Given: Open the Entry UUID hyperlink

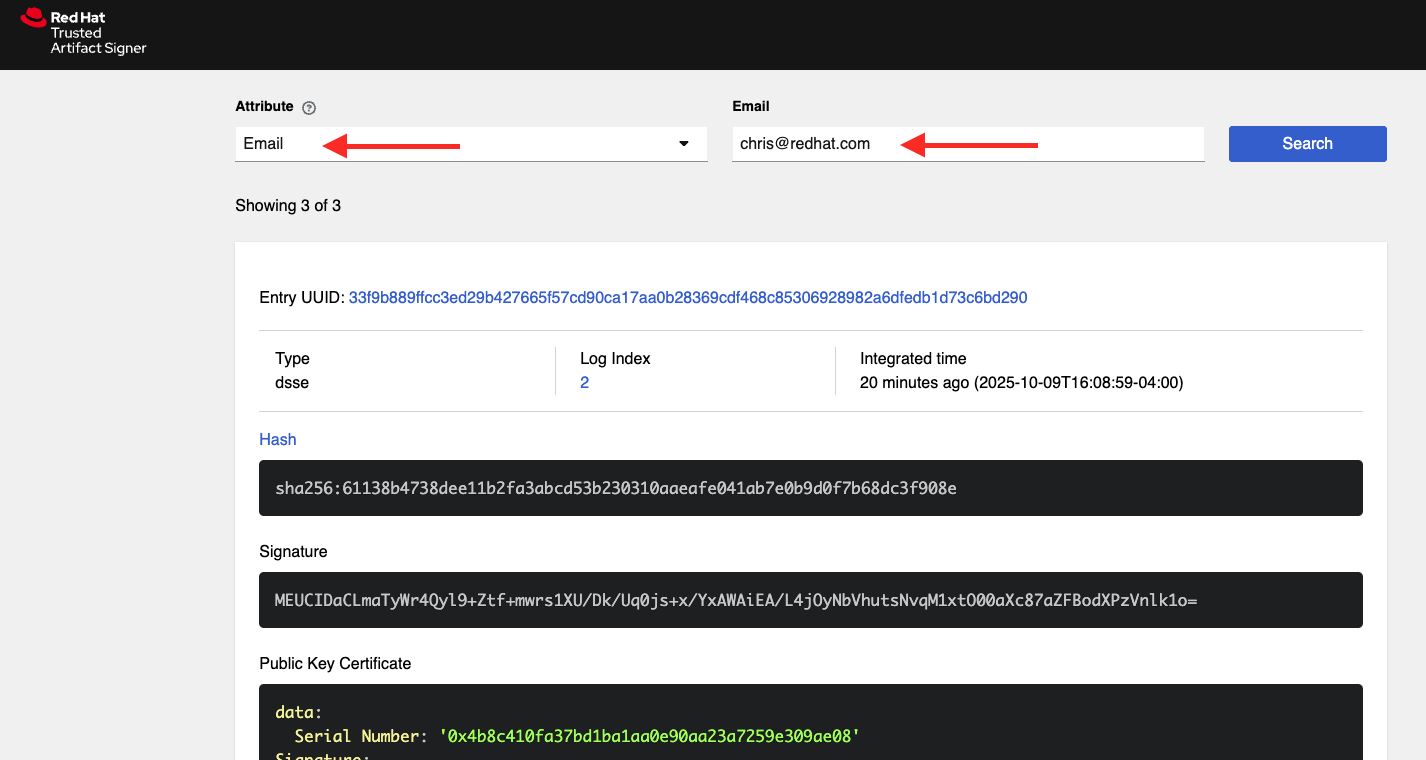Looking at the screenshot, I should point(687,298).
